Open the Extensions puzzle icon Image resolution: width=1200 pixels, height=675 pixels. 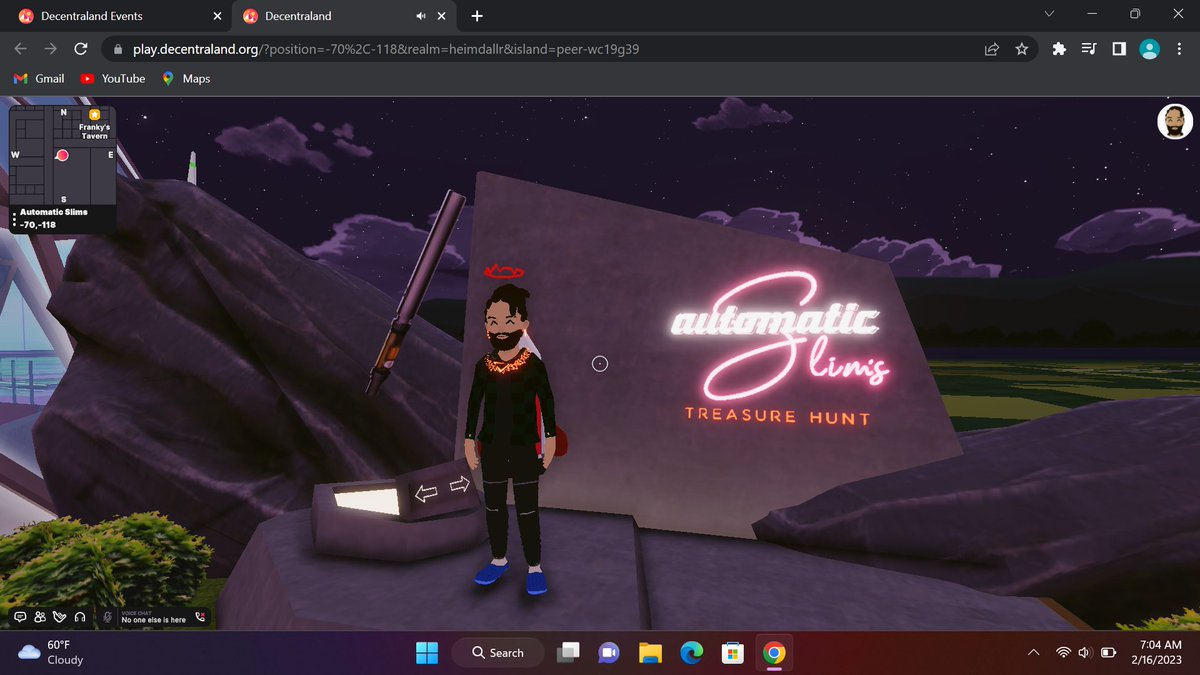pos(1060,48)
